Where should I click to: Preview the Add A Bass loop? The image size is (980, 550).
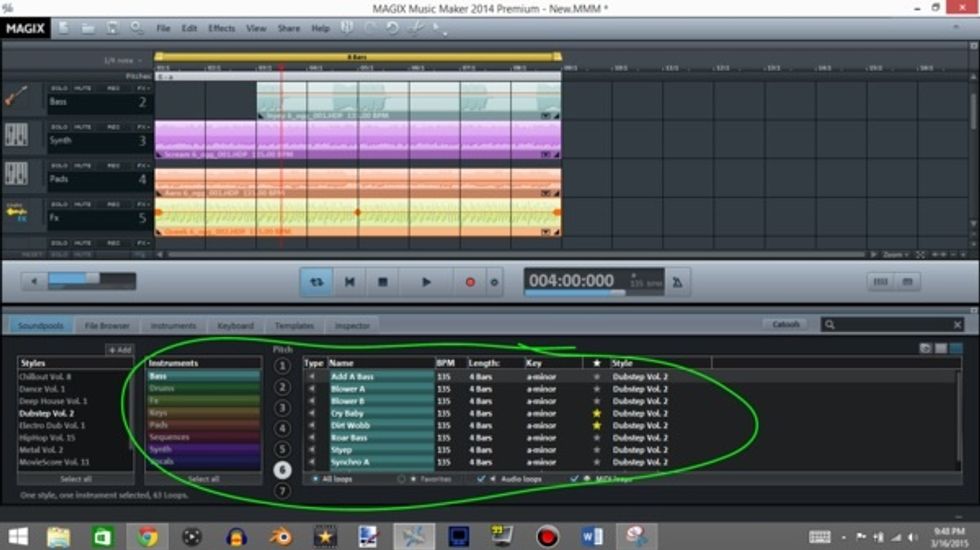tap(312, 377)
